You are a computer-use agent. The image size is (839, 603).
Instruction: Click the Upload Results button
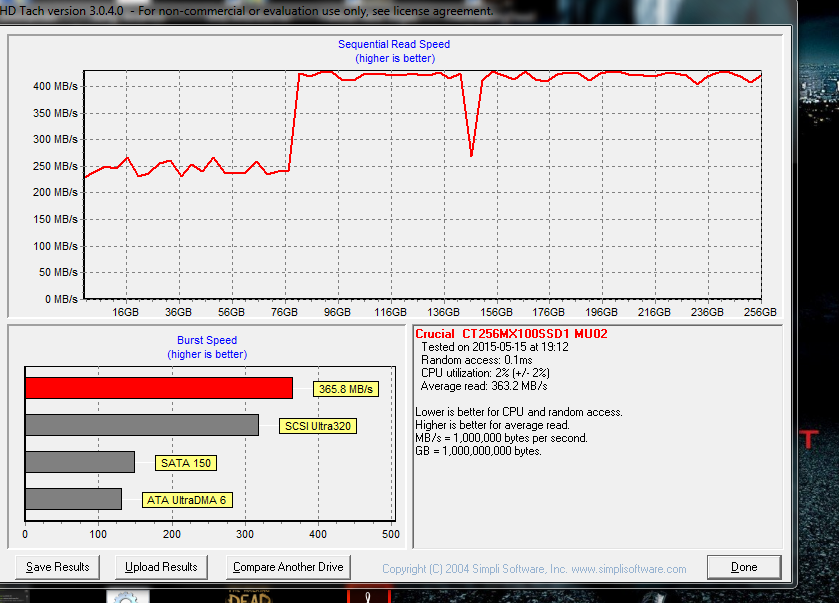point(161,567)
